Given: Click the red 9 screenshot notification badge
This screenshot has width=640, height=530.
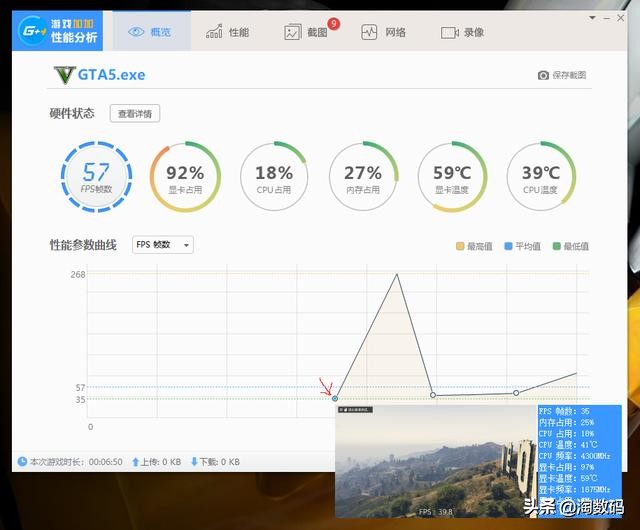Looking at the screenshot, I should coord(334,24).
